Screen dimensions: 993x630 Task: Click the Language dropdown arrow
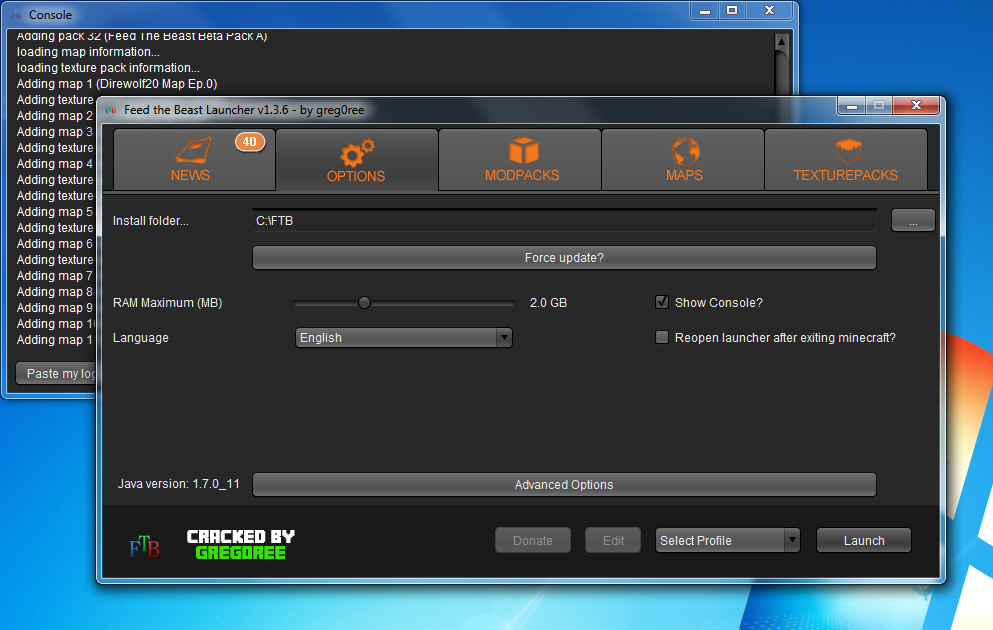(x=504, y=338)
